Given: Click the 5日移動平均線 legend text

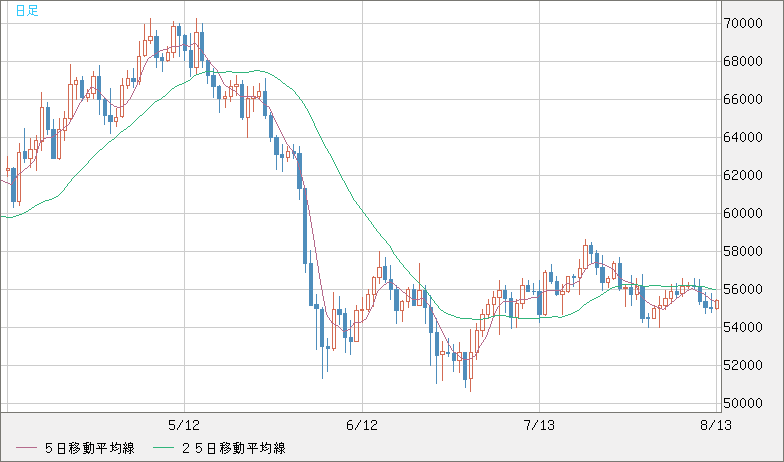Looking at the screenshot, I should (x=90, y=448).
